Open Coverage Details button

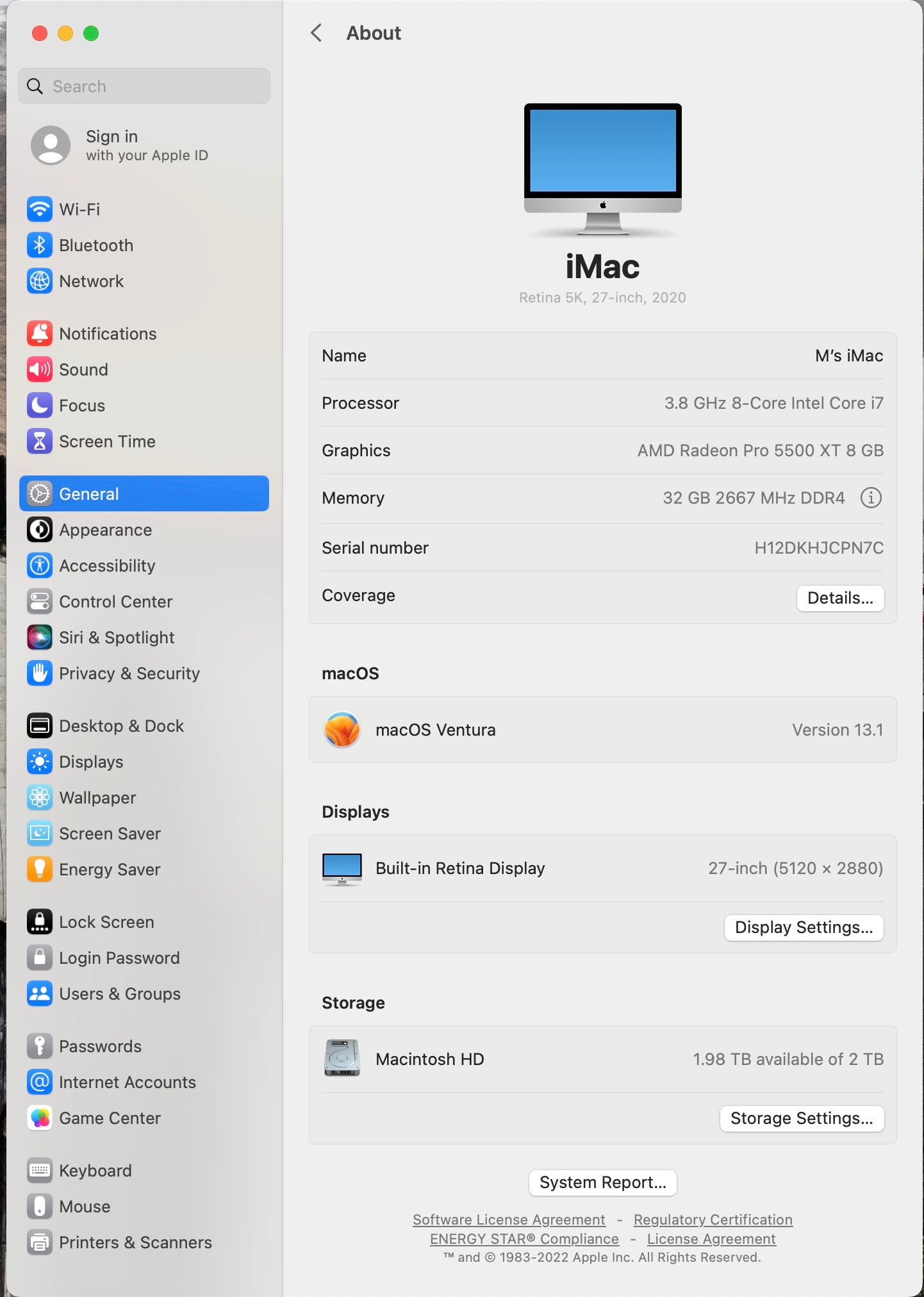[840, 598]
